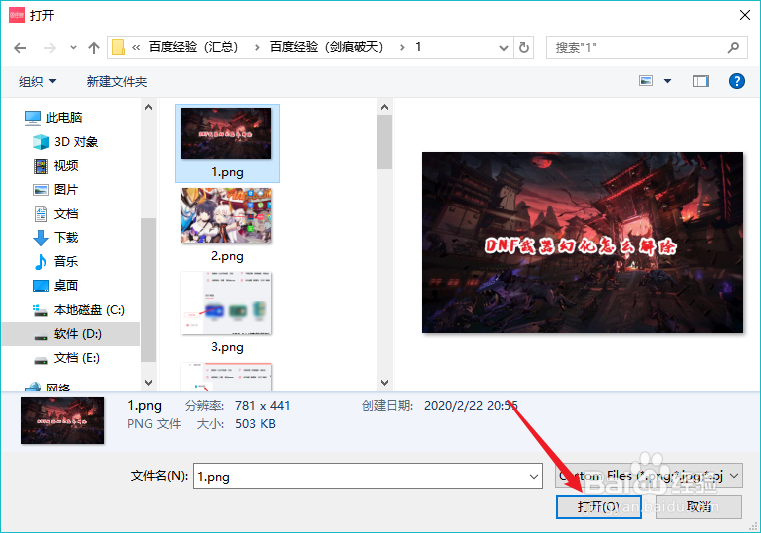This screenshot has width=761, height=533.
Task: Change view layout icon
Action: tap(646, 81)
